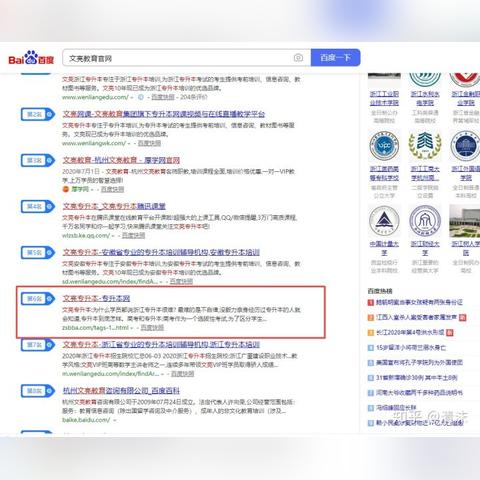The width and height of the screenshot is (480, 480).
Task: Open the 中国计量大学 text link
Action: 384,248
